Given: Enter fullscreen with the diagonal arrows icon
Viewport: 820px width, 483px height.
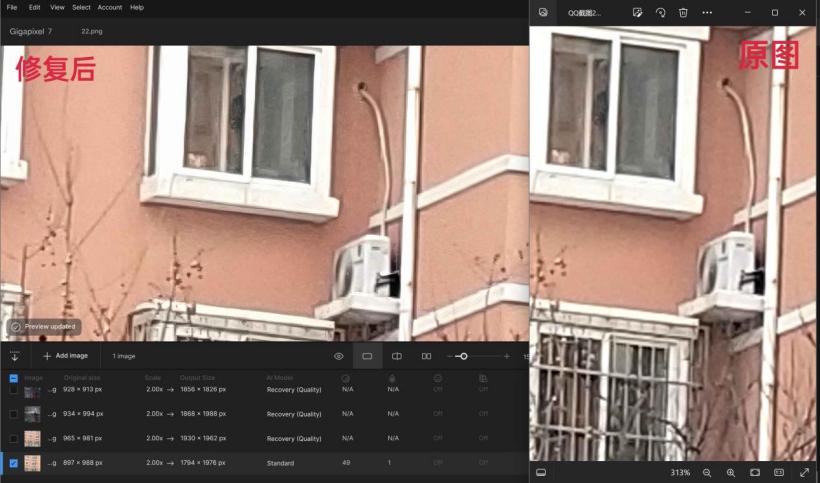Looking at the screenshot, I should [x=804, y=472].
